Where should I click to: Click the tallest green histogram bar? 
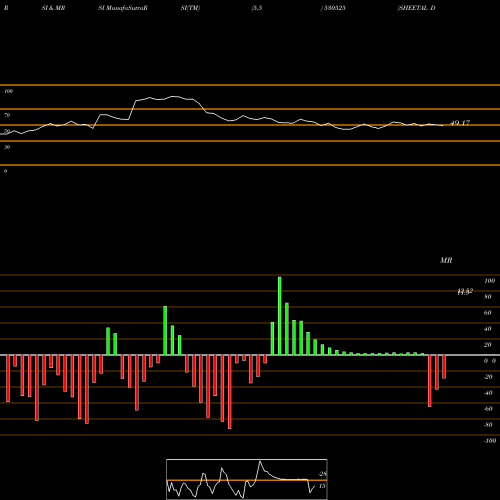click(279, 316)
